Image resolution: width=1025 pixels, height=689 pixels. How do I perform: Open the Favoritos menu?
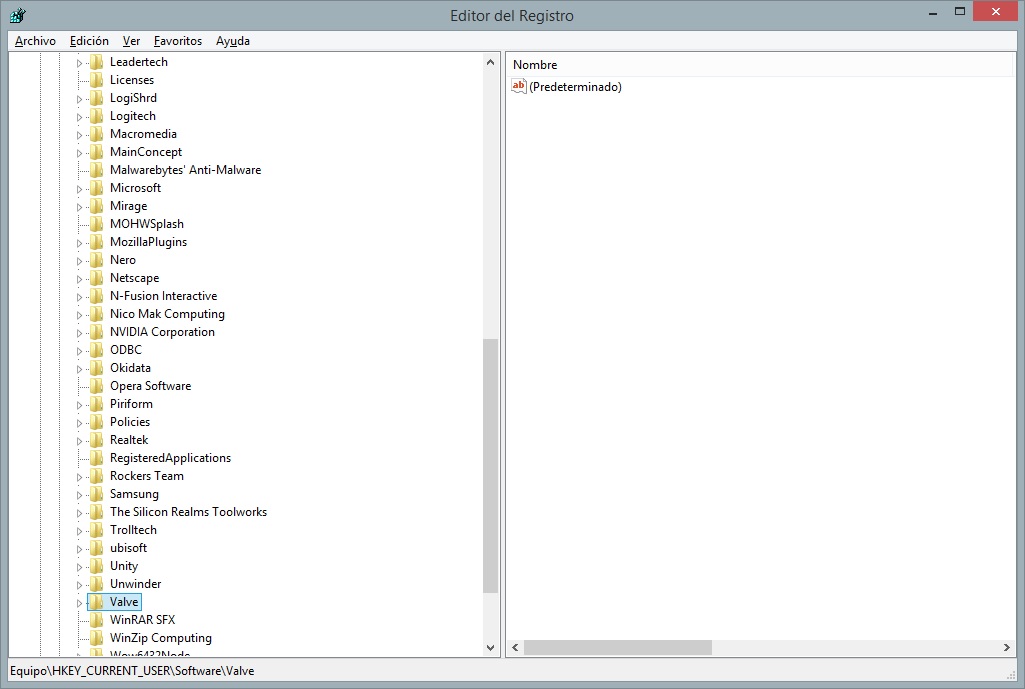(x=178, y=41)
